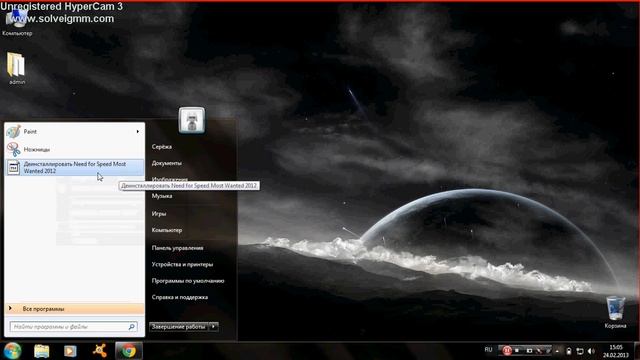Open Игры in the Start menu
Viewport: 640px width, 360px height.
(159, 213)
